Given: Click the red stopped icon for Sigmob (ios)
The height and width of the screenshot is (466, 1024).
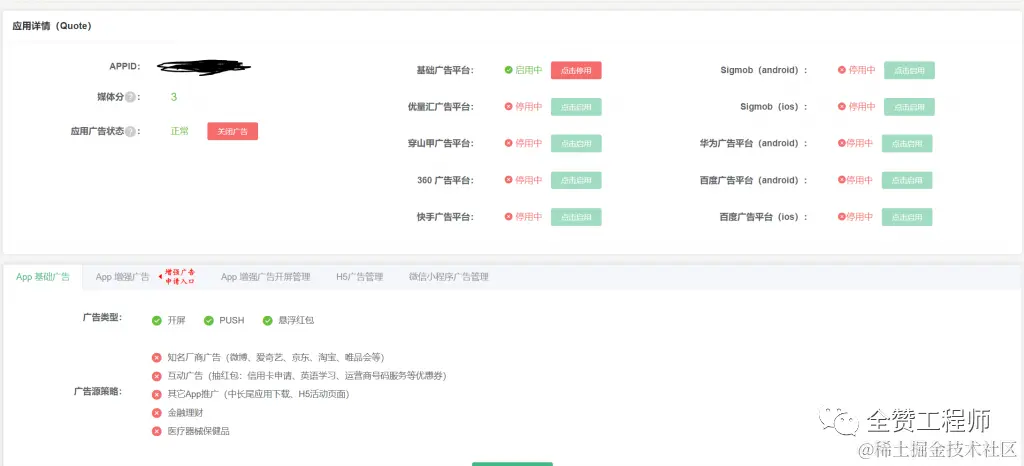Looking at the screenshot, I should 842,106.
